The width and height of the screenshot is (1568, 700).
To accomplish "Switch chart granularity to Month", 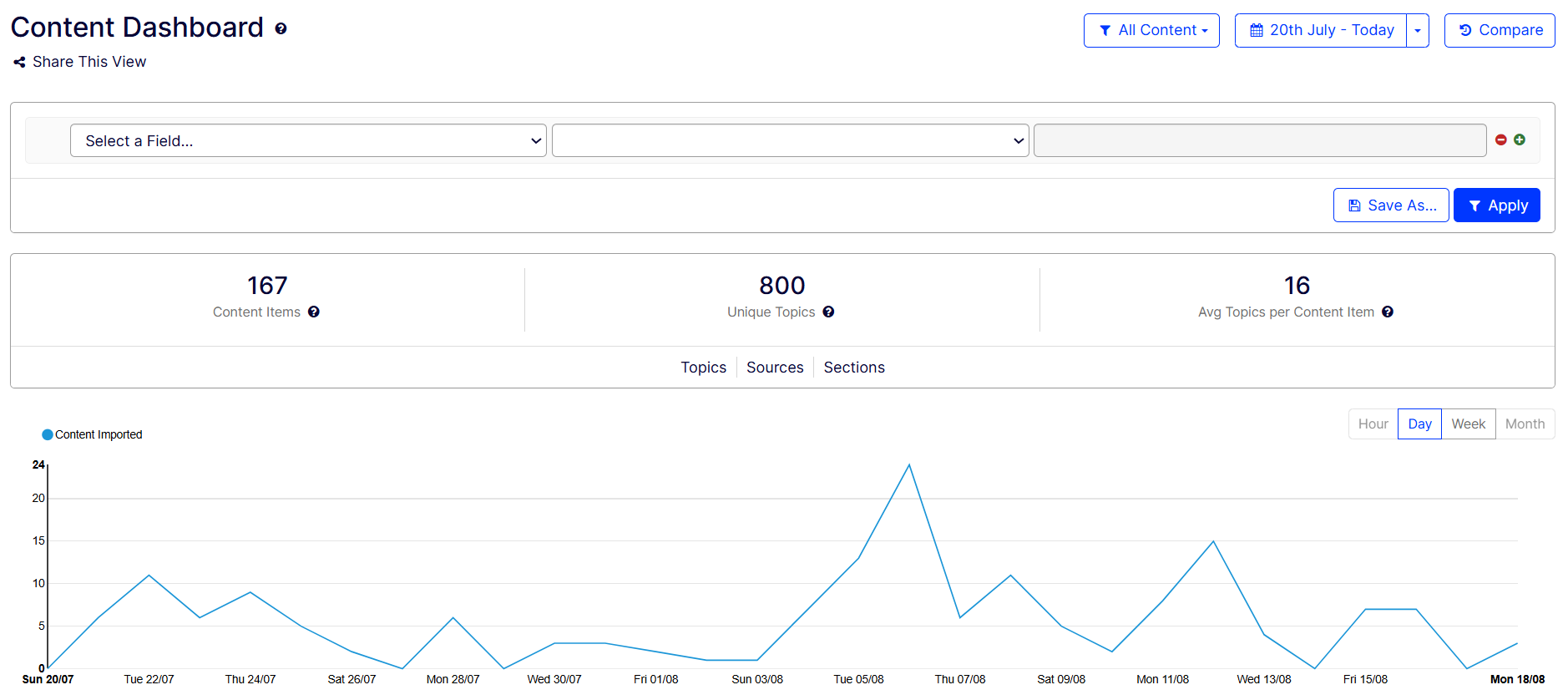I will pyautogui.click(x=1525, y=424).
